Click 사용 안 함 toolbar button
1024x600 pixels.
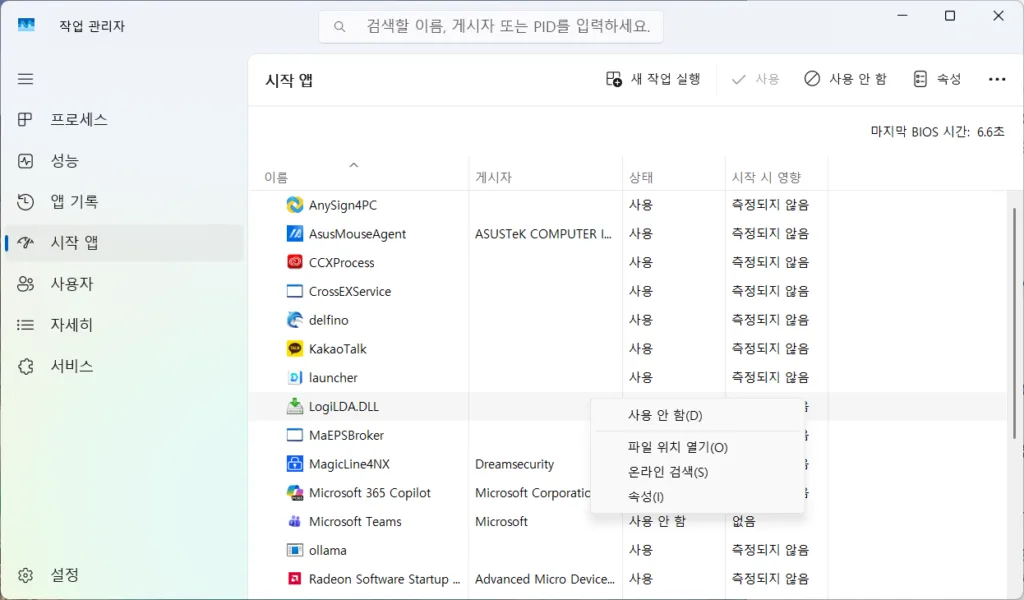coord(845,79)
